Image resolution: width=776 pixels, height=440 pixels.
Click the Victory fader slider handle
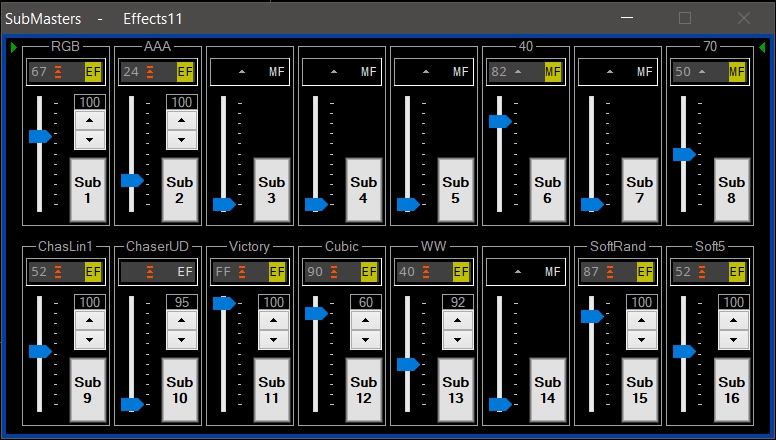pyautogui.click(x=224, y=304)
